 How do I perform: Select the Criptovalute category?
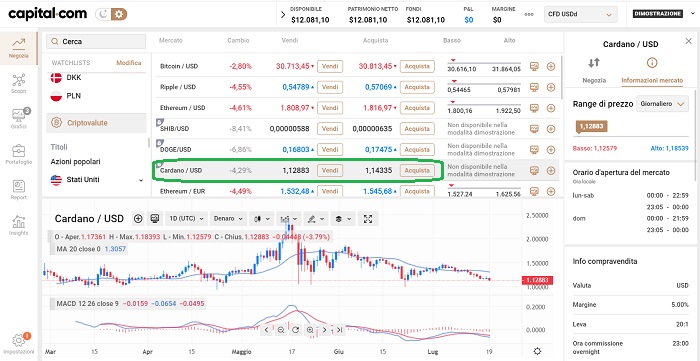pyautogui.click(x=96, y=123)
